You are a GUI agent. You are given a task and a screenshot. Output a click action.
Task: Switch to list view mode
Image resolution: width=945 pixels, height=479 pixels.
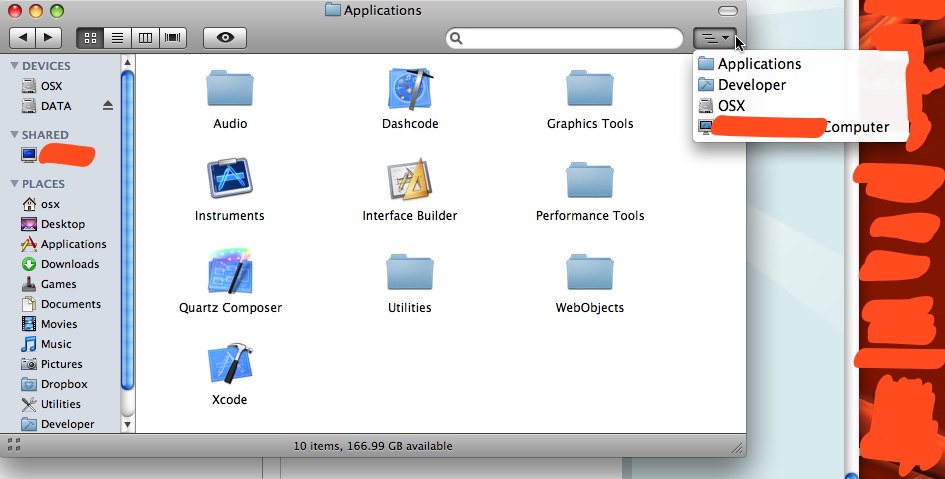click(x=118, y=38)
